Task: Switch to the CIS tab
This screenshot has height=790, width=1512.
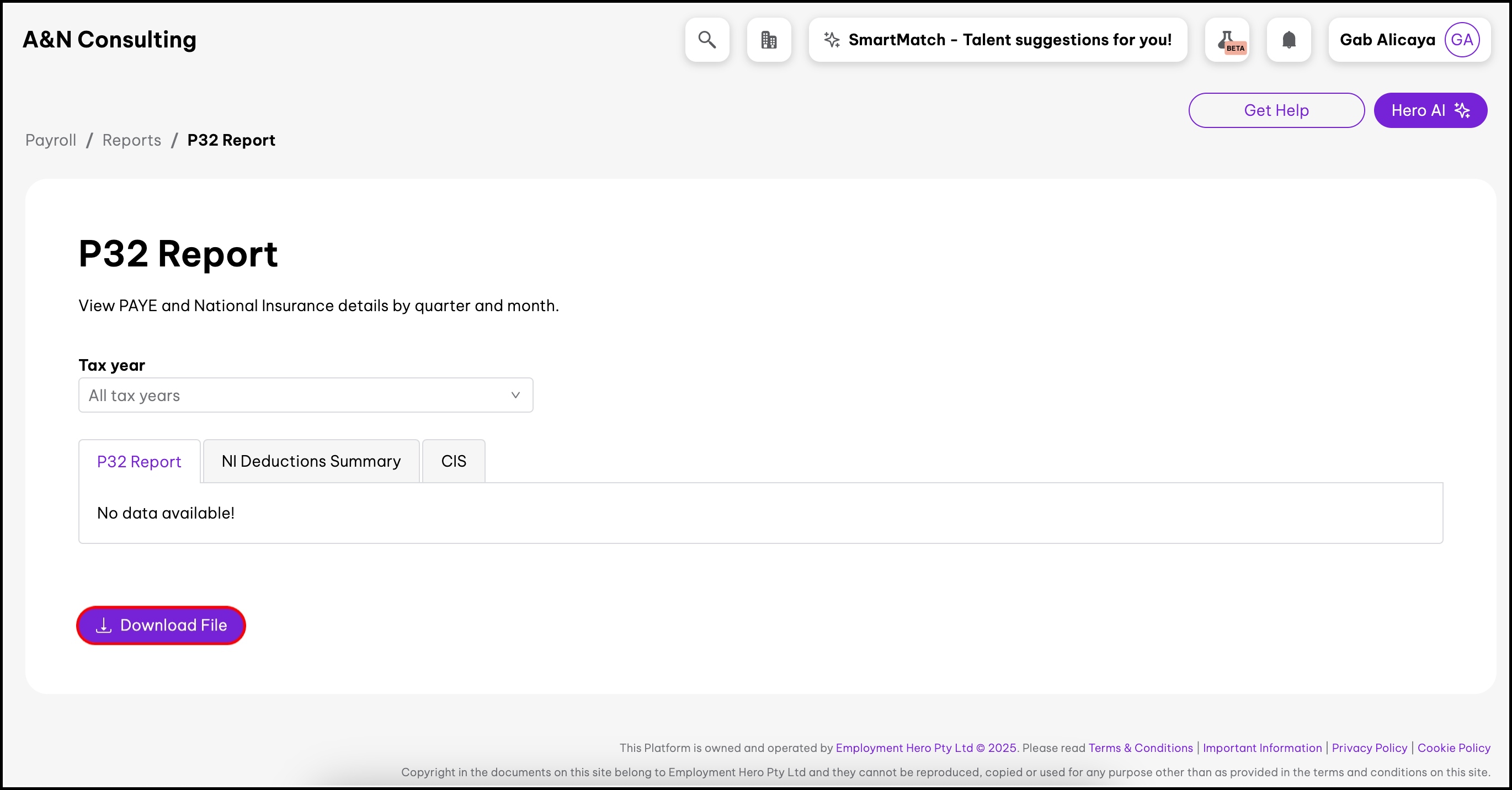Action: 453,461
